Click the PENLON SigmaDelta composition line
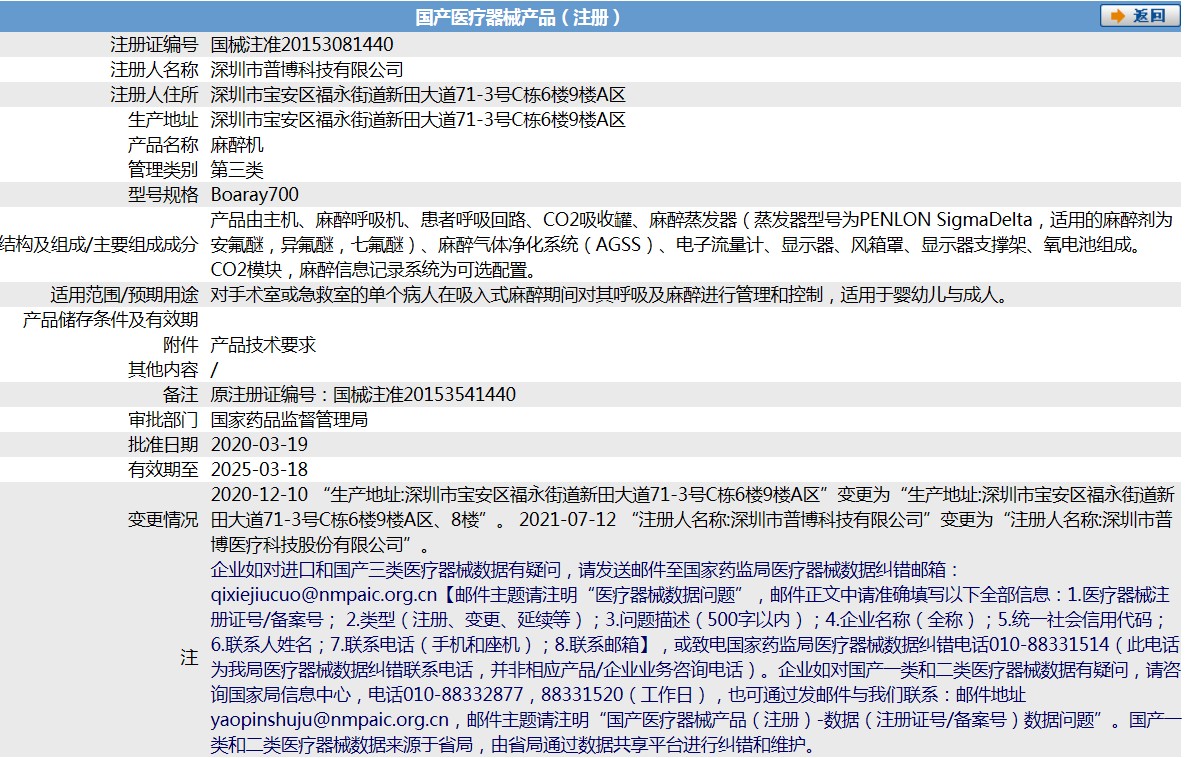 click(x=691, y=220)
